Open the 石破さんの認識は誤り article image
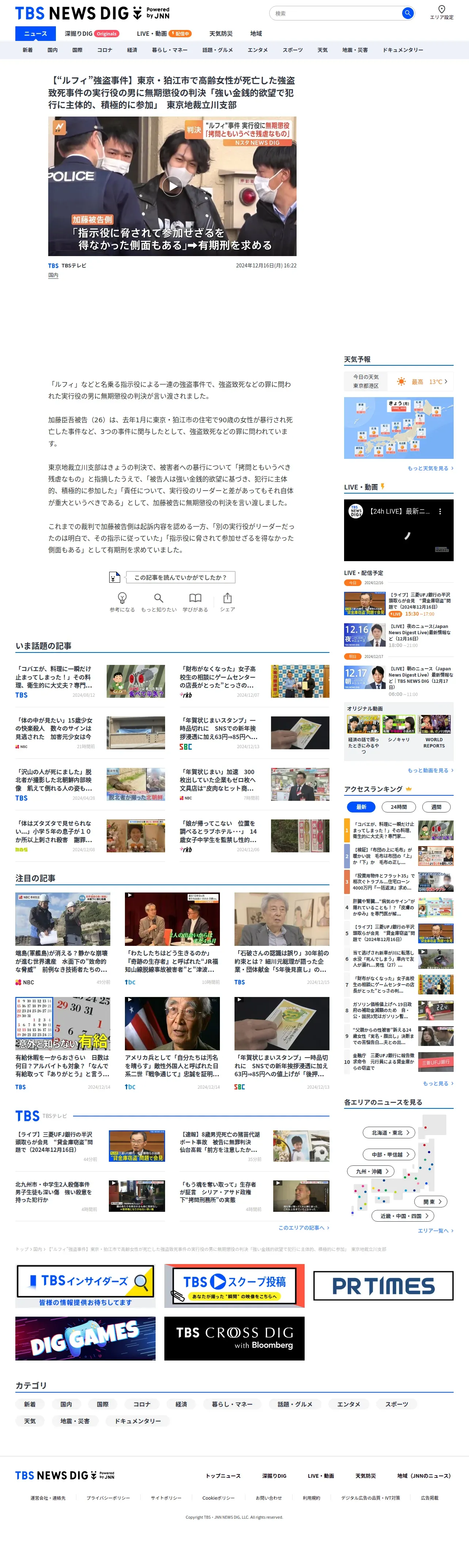 (282, 919)
